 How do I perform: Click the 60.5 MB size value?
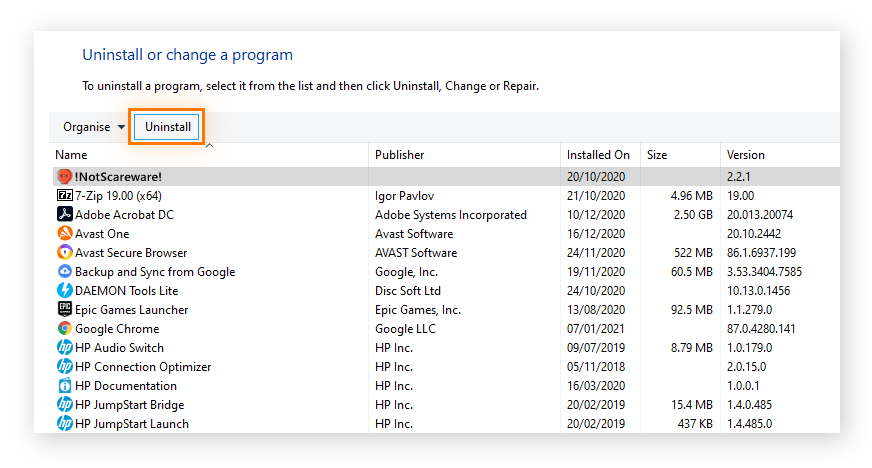[x=691, y=272]
